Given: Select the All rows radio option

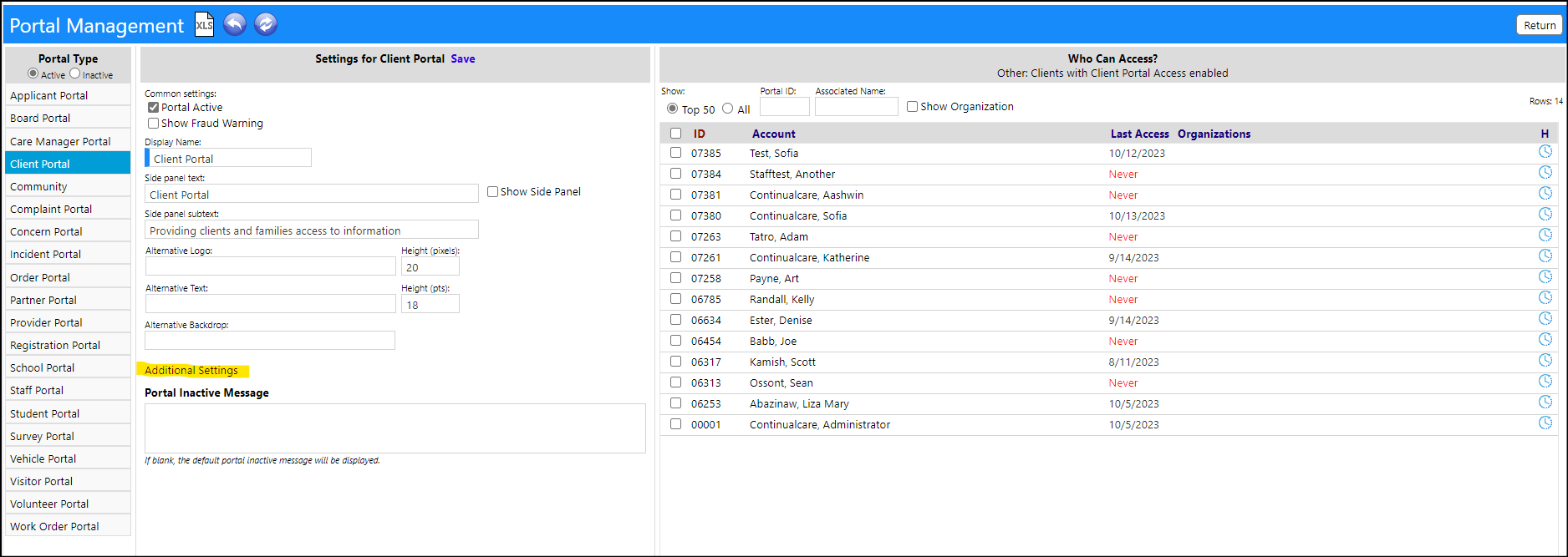Looking at the screenshot, I should (x=728, y=109).
